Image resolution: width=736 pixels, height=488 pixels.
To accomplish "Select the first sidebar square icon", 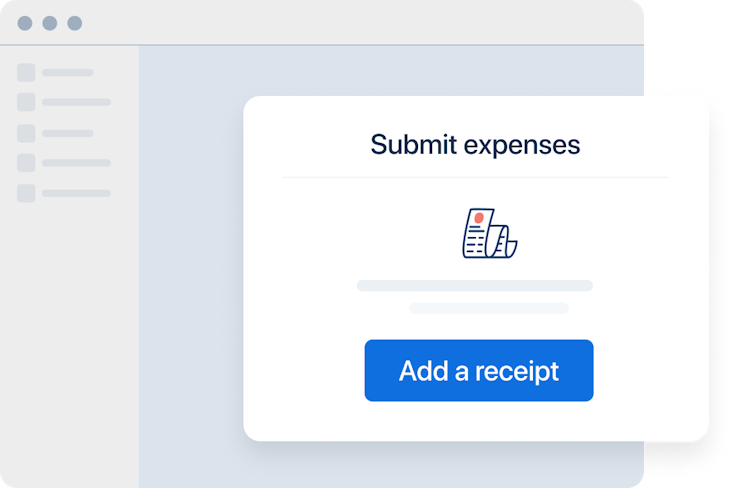I will pyautogui.click(x=26, y=73).
